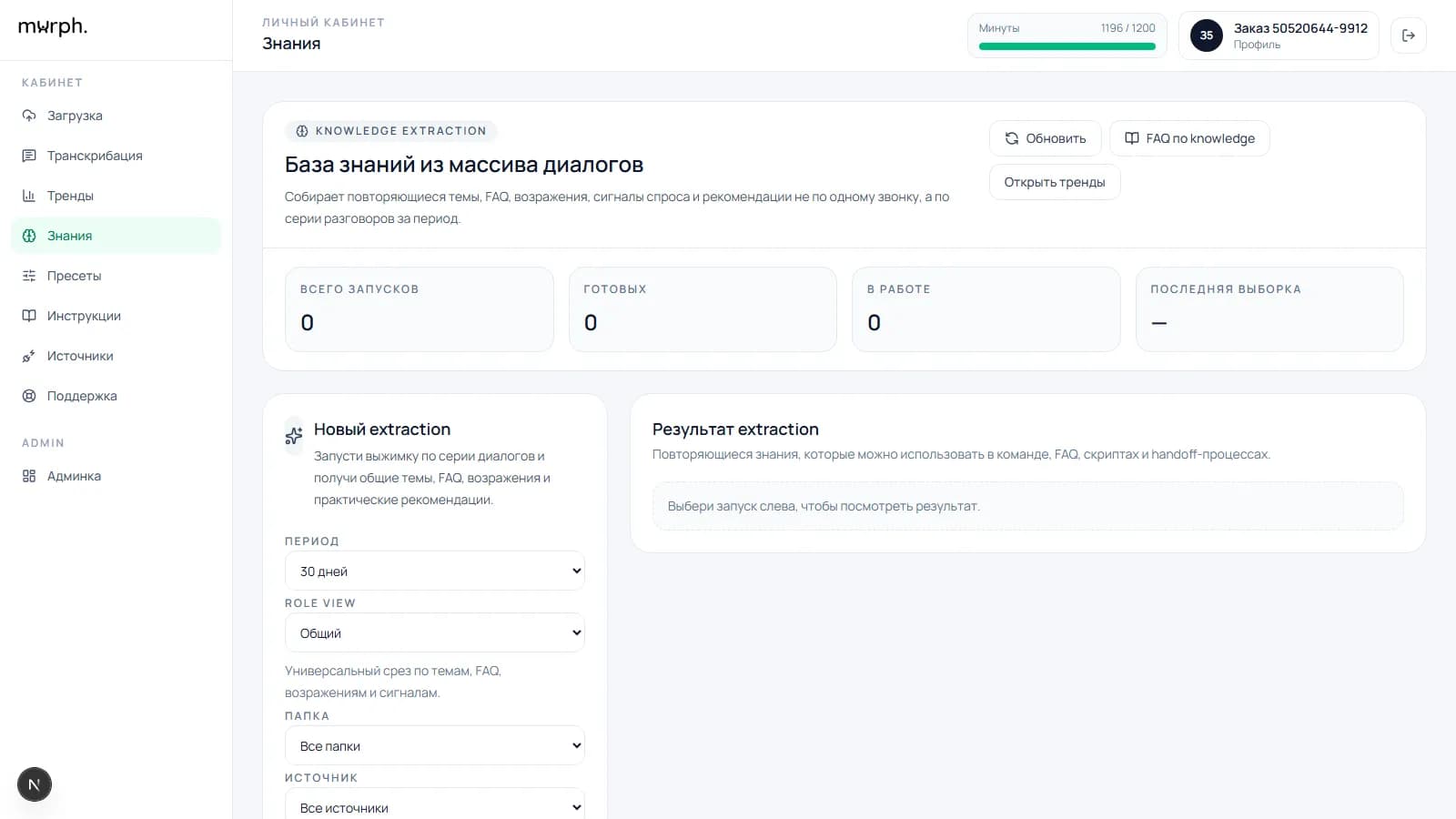
Task: Click the Пресеты sliders icon in sidebar
Action: [x=29, y=276]
